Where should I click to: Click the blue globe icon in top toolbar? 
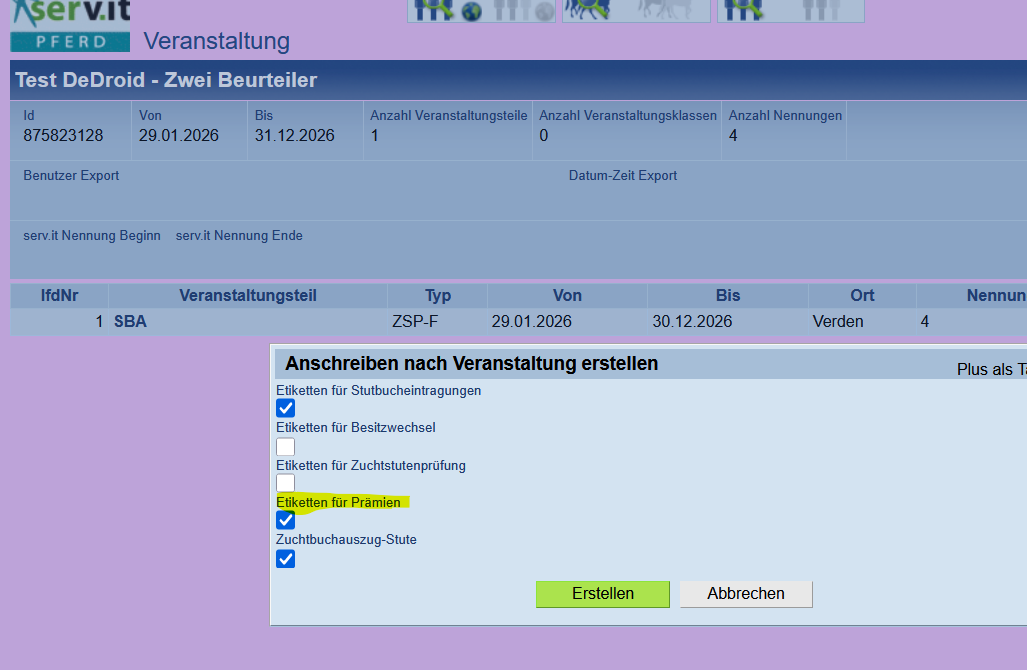coord(471,11)
